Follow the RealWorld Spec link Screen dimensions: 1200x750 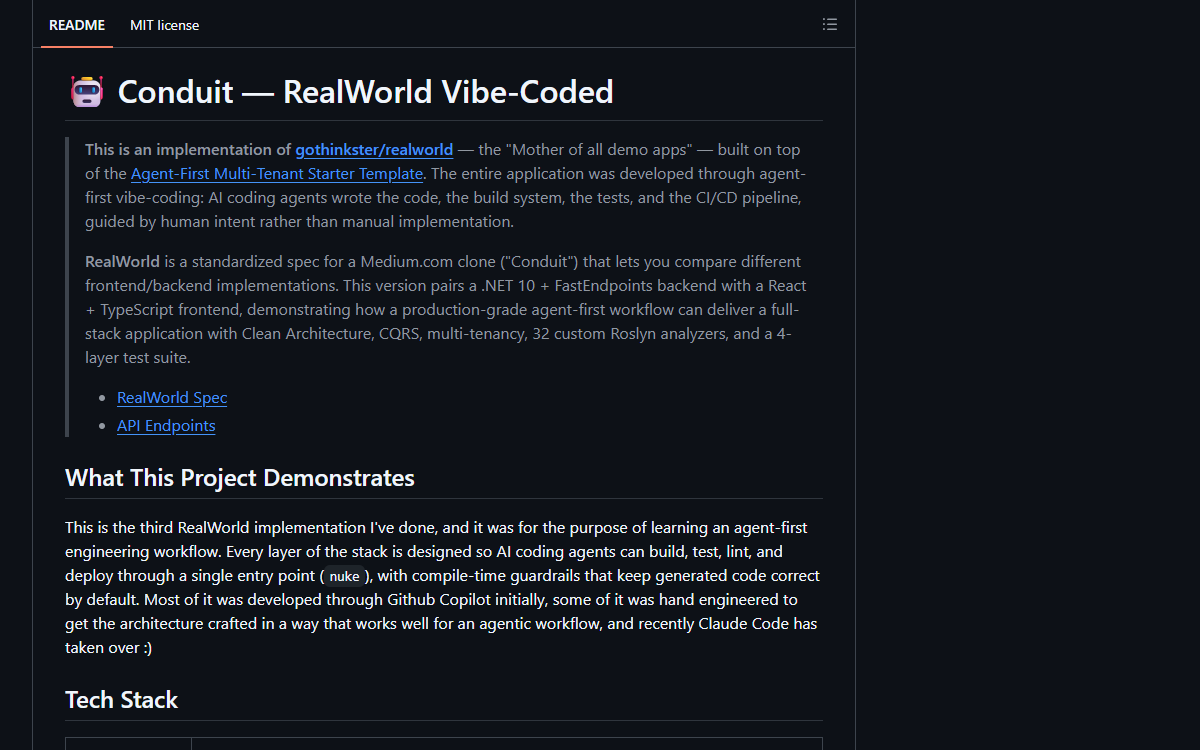(x=172, y=398)
